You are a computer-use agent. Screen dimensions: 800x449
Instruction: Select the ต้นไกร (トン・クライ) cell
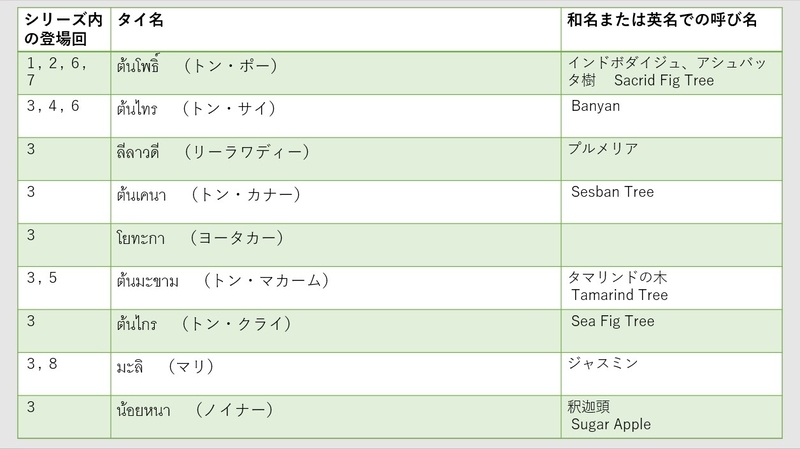tap(336, 331)
